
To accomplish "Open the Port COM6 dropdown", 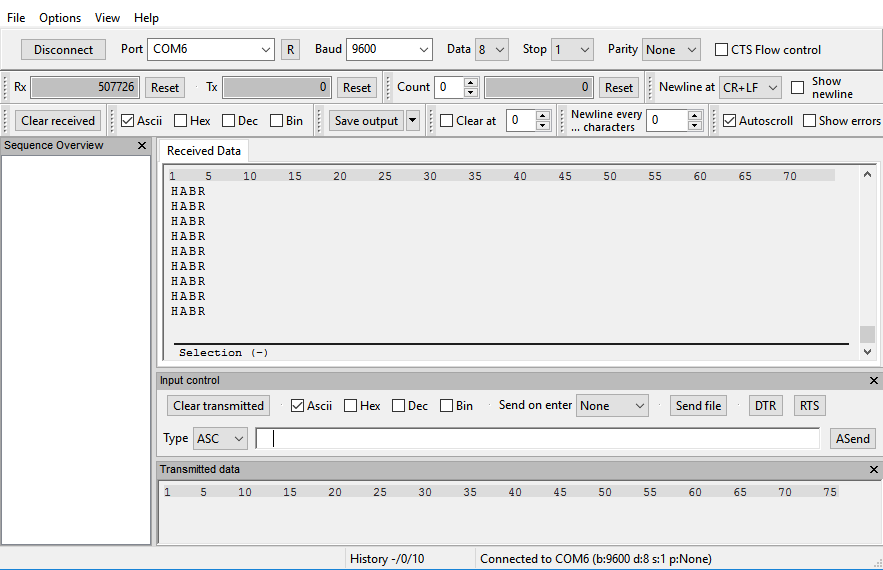I will (x=266, y=50).
